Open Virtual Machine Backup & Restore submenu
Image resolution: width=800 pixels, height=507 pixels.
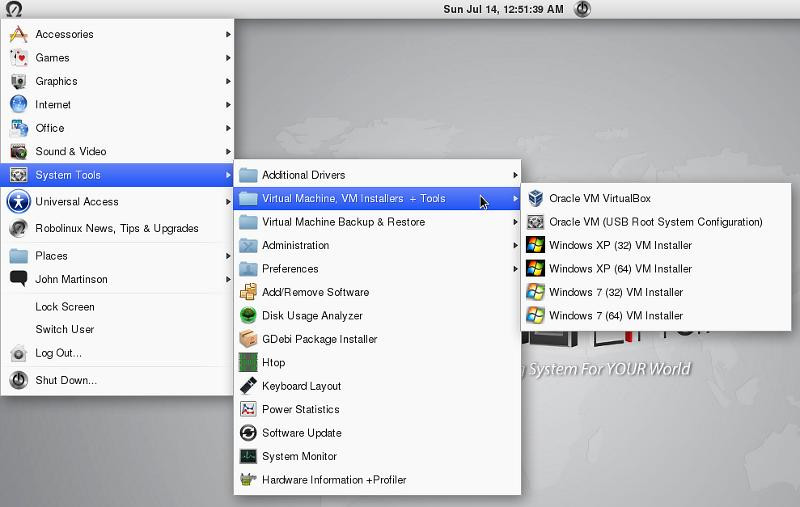[x=377, y=222]
